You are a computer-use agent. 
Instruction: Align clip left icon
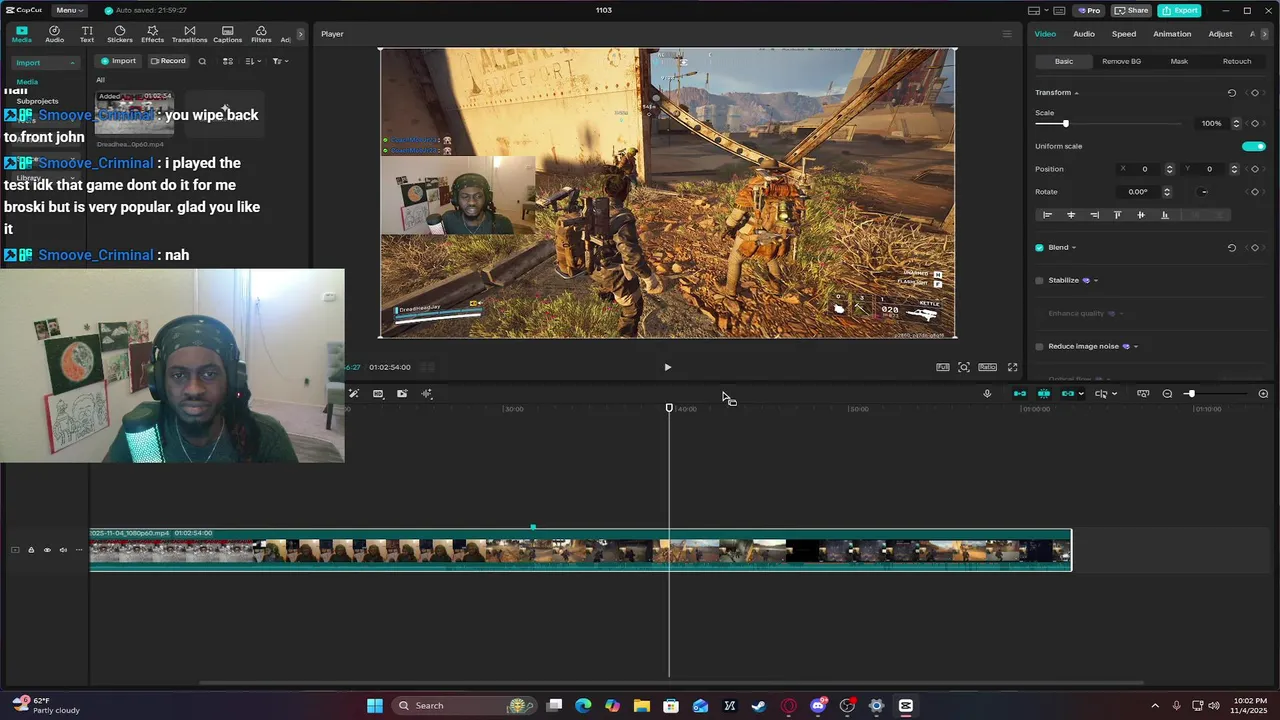[x=1047, y=215]
